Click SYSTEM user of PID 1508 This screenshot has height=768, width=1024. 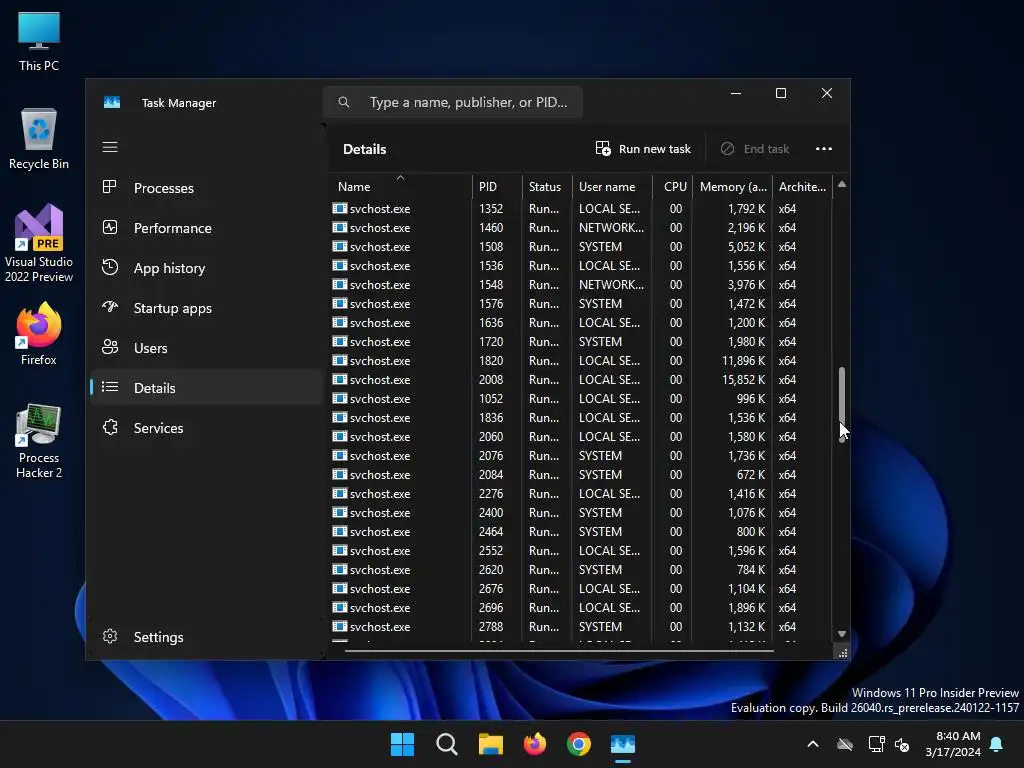(x=600, y=247)
